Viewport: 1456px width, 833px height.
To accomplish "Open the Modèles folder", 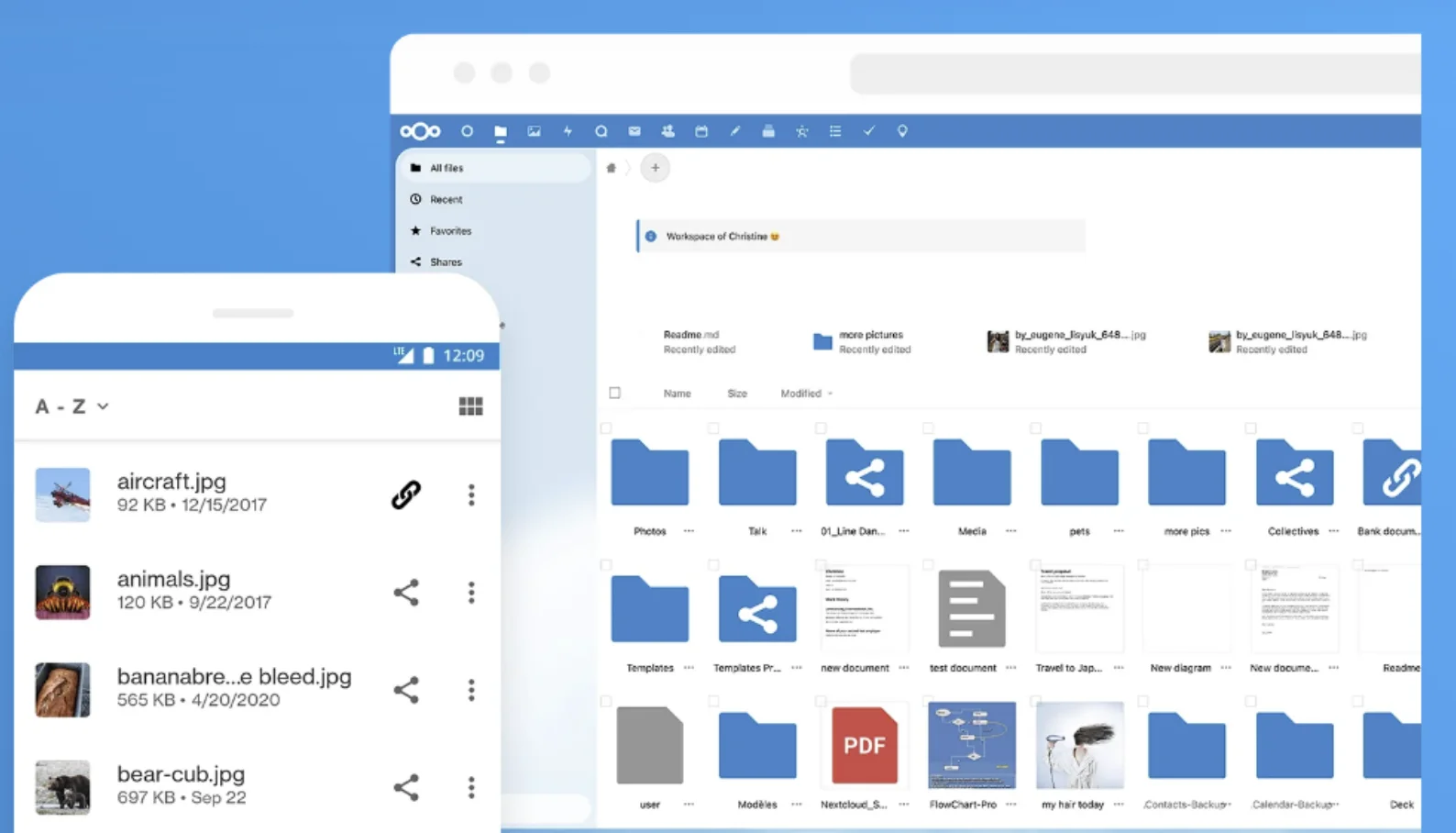I will (x=757, y=745).
